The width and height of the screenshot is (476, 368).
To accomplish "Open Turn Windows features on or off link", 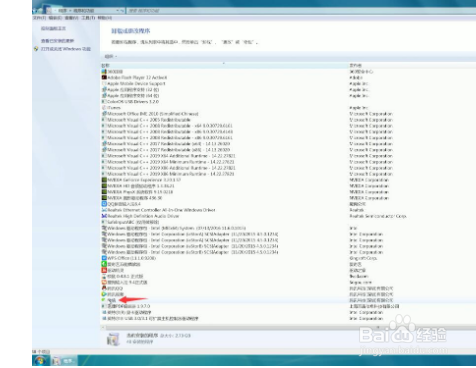I will click(66, 49).
